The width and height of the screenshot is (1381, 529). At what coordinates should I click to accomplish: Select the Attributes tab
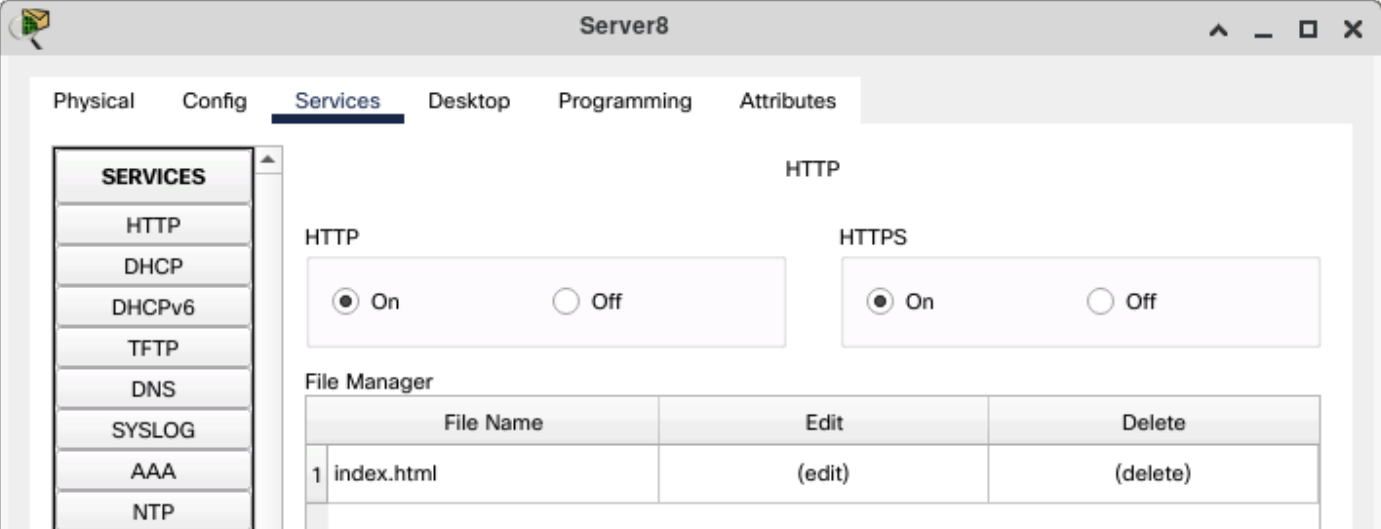[x=787, y=101]
